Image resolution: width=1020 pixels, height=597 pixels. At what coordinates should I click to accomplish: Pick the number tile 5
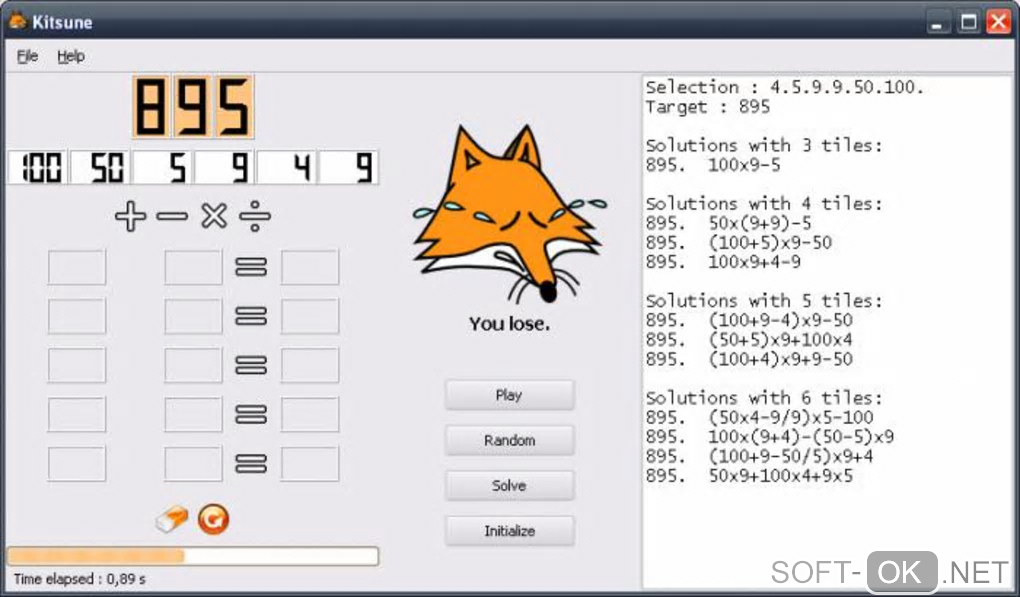[x=163, y=167]
